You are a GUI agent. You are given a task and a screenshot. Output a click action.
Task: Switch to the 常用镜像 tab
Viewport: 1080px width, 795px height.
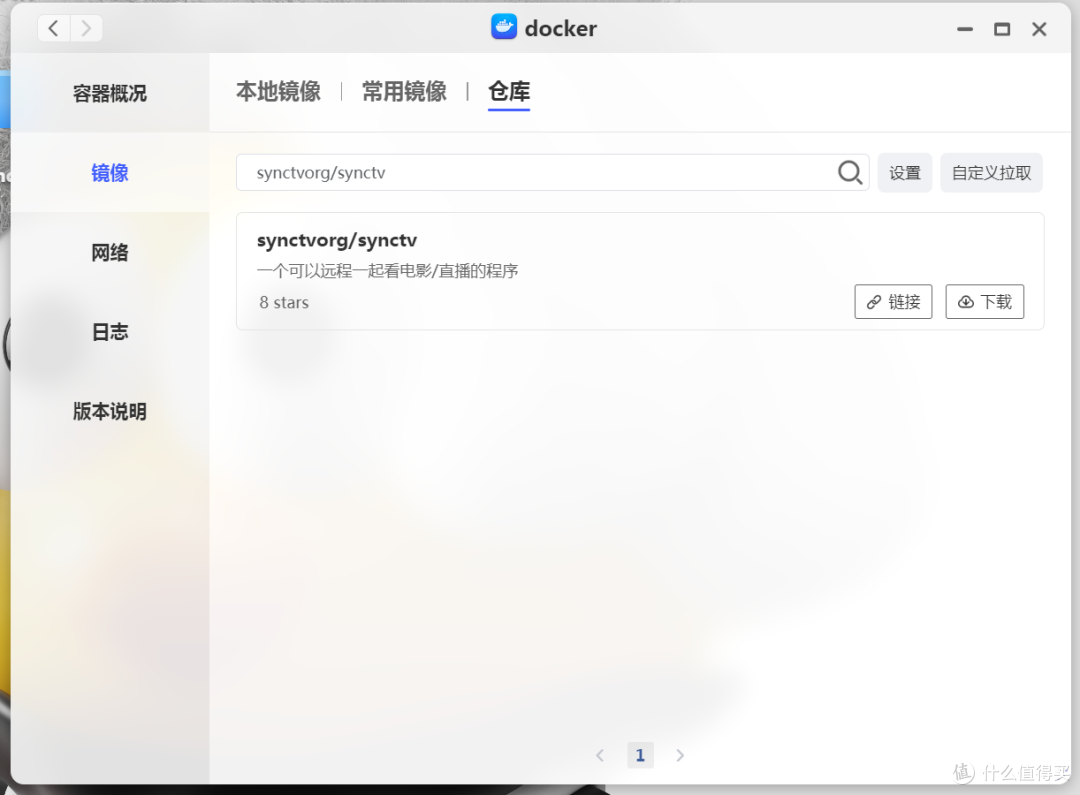coord(404,91)
